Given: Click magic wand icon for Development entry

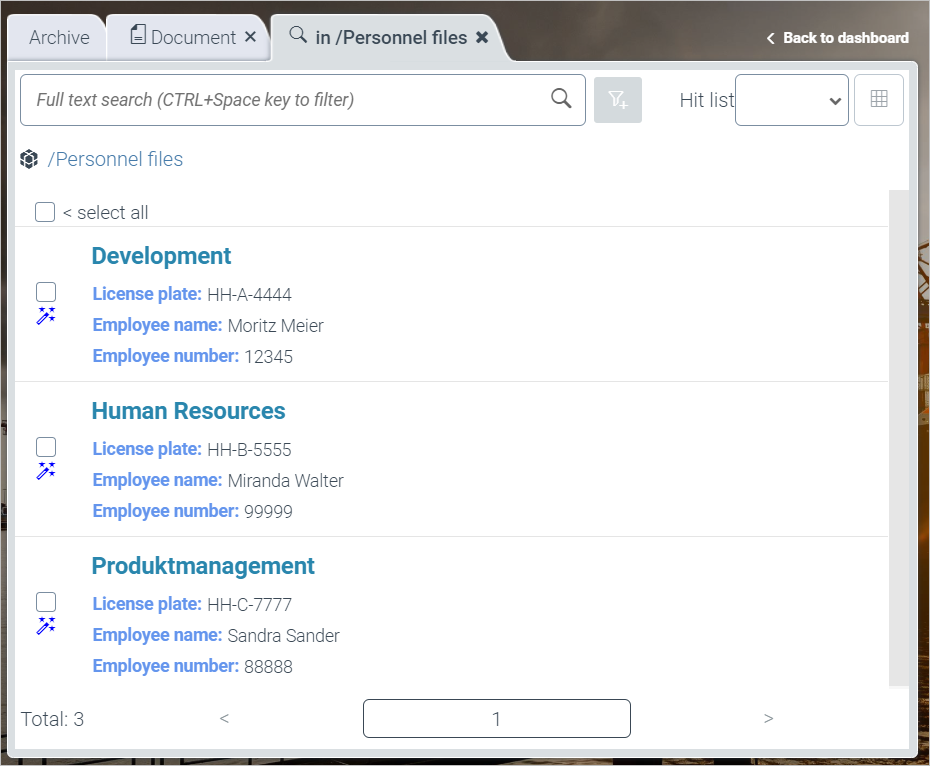Looking at the screenshot, I should [45, 316].
